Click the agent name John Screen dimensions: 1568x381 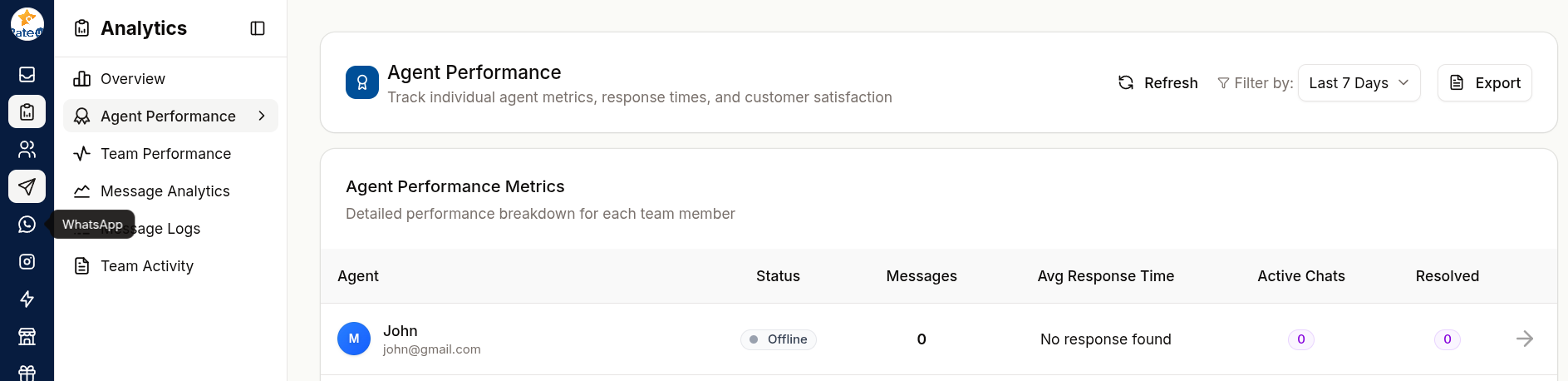pos(401,330)
